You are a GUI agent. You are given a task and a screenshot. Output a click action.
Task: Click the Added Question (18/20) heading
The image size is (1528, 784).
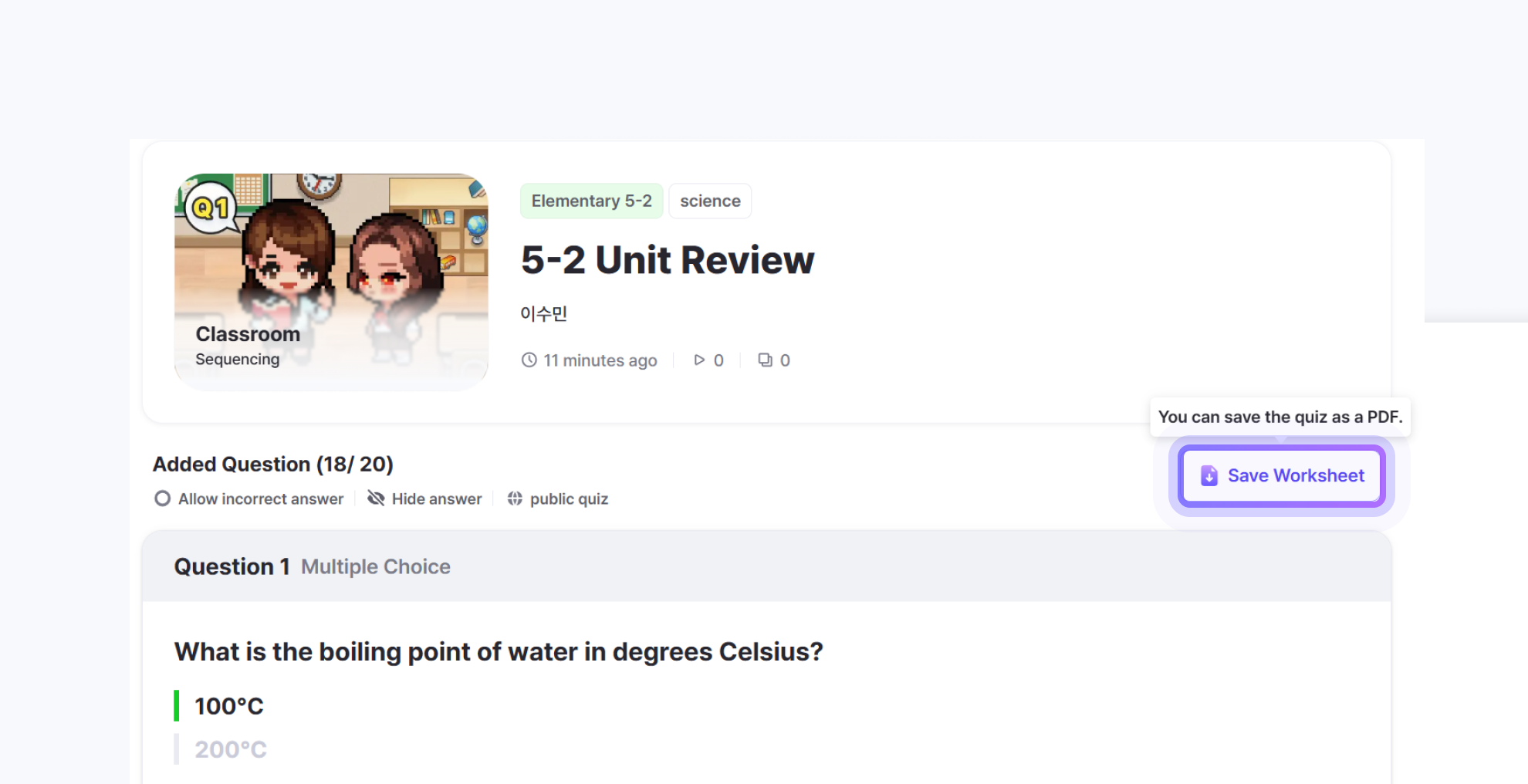pos(273,465)
